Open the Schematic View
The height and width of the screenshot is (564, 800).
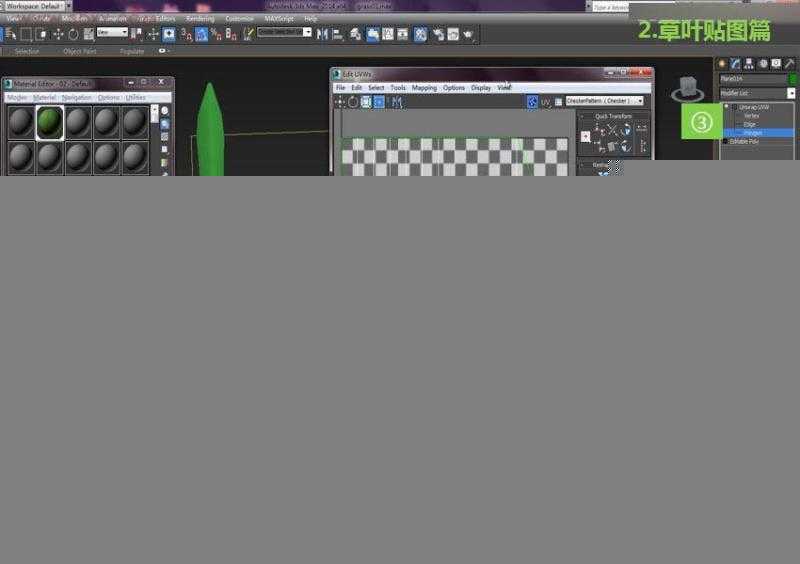[x=403, y=34]
